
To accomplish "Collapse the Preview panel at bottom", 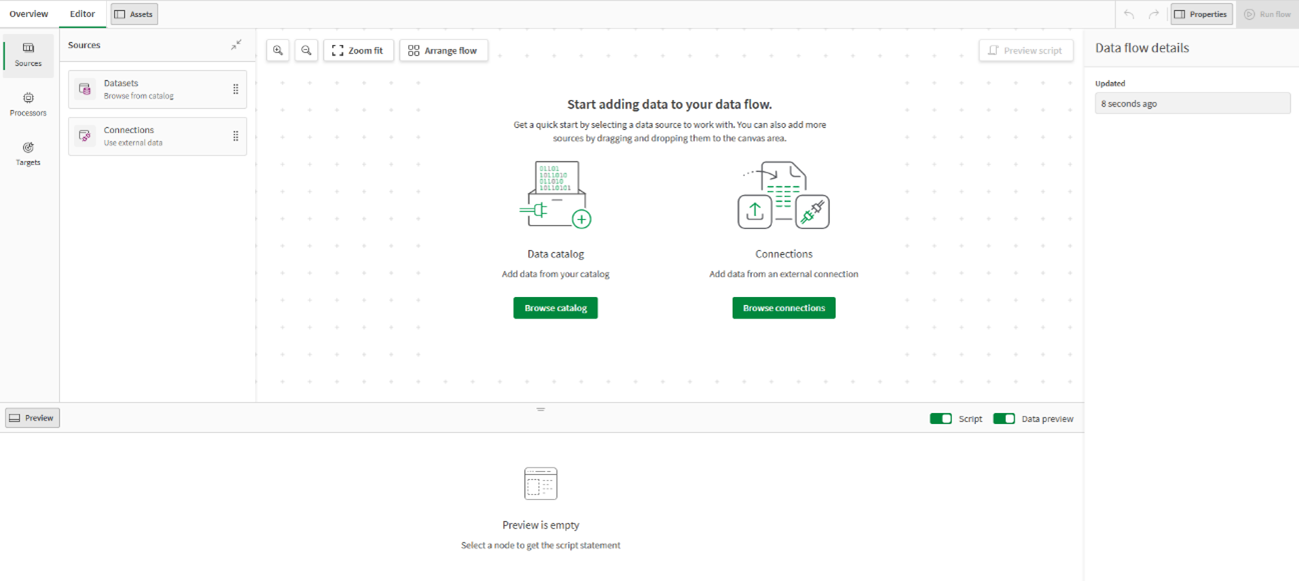I will tap(32, 418).
